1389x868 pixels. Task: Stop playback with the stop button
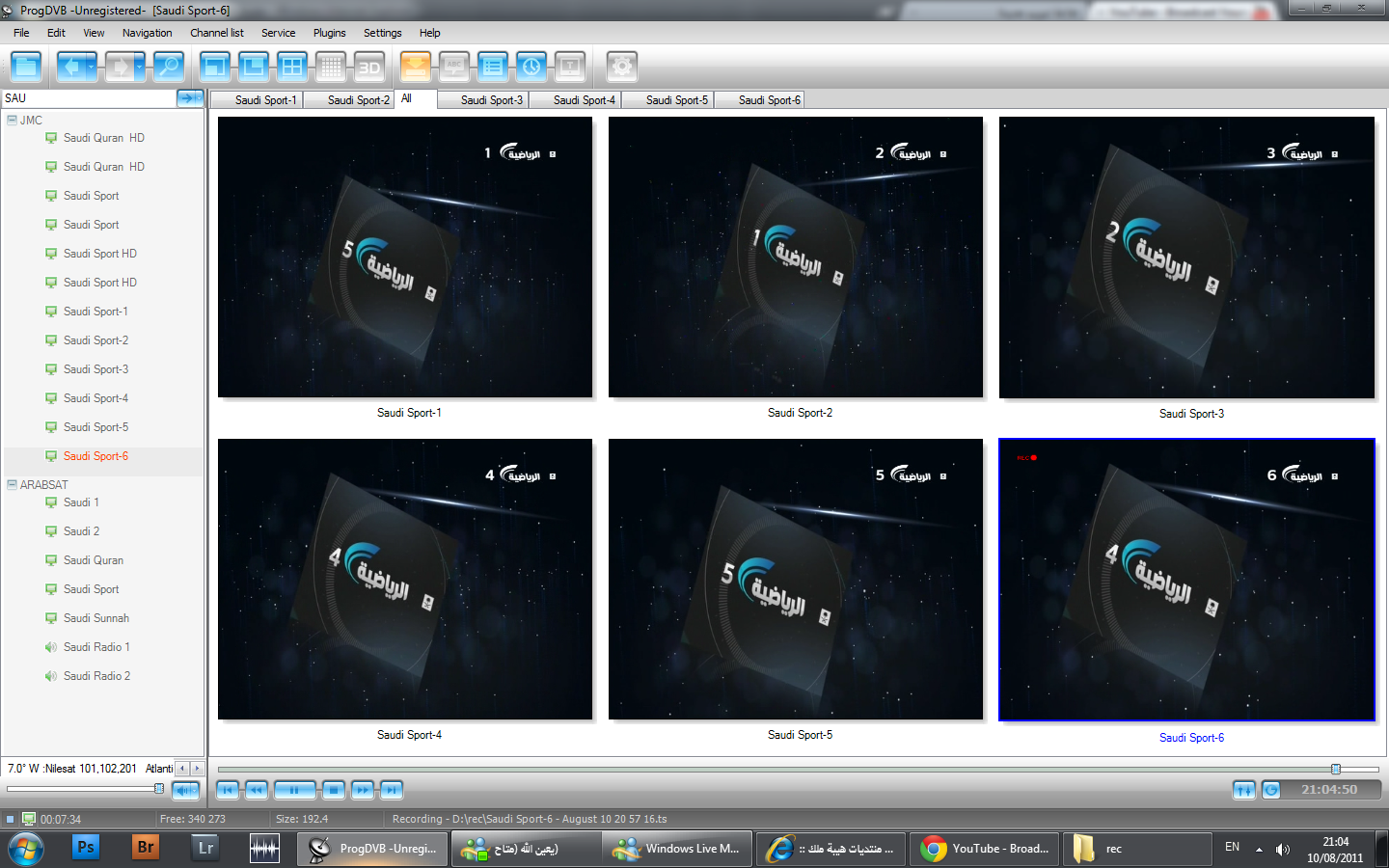(333, 790)
